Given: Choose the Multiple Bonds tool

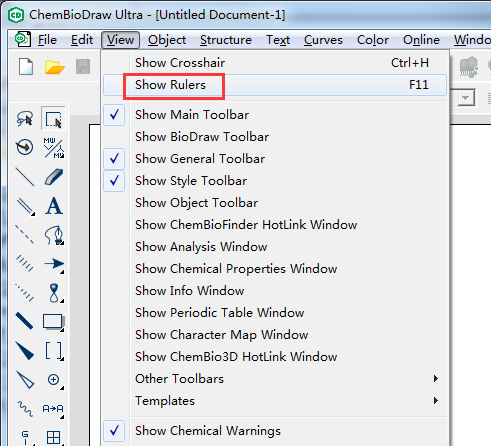Looking at the screenshot, I should (25, 206).
